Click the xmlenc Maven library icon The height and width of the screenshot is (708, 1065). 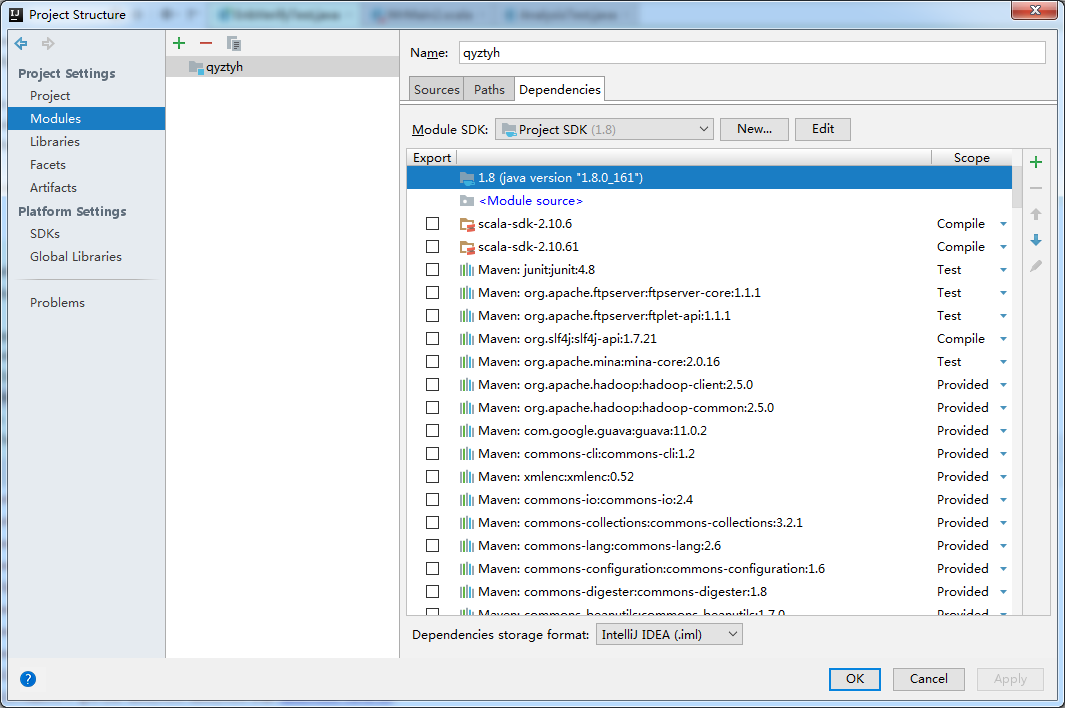point(467,476)
